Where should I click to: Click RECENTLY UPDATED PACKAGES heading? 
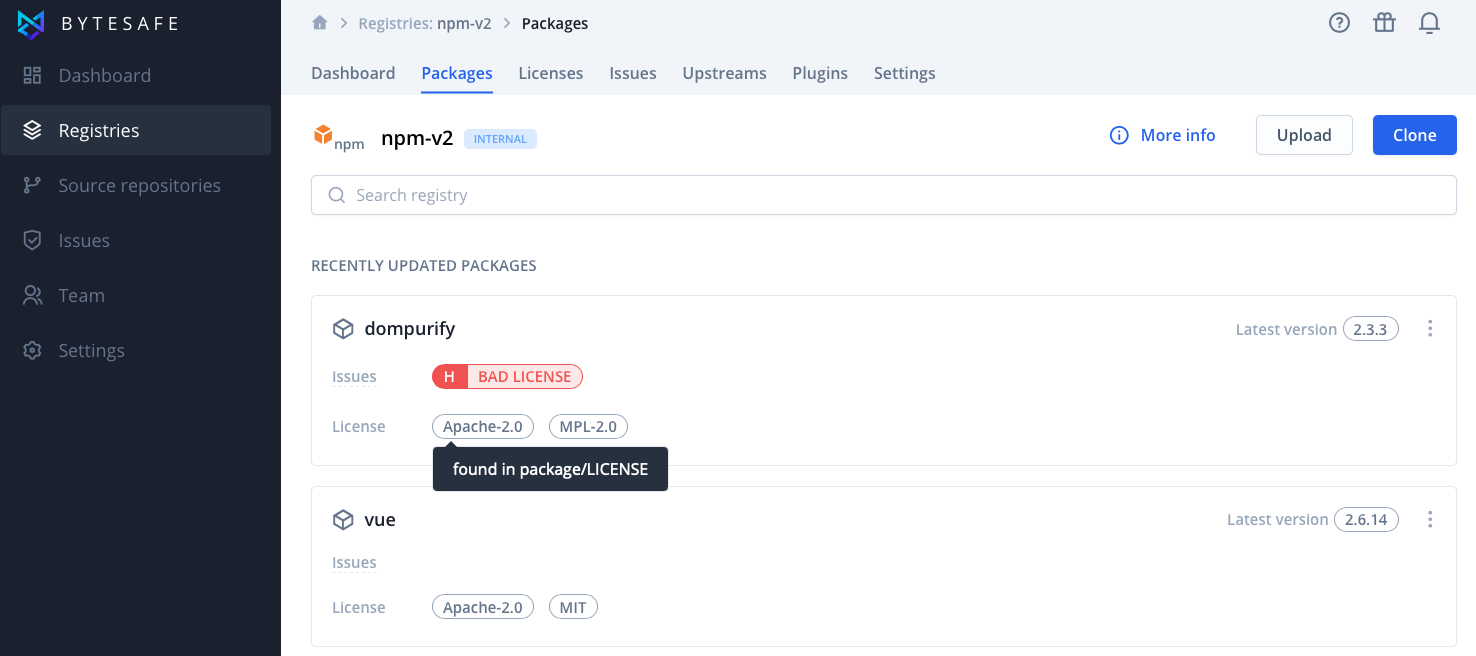424,266
